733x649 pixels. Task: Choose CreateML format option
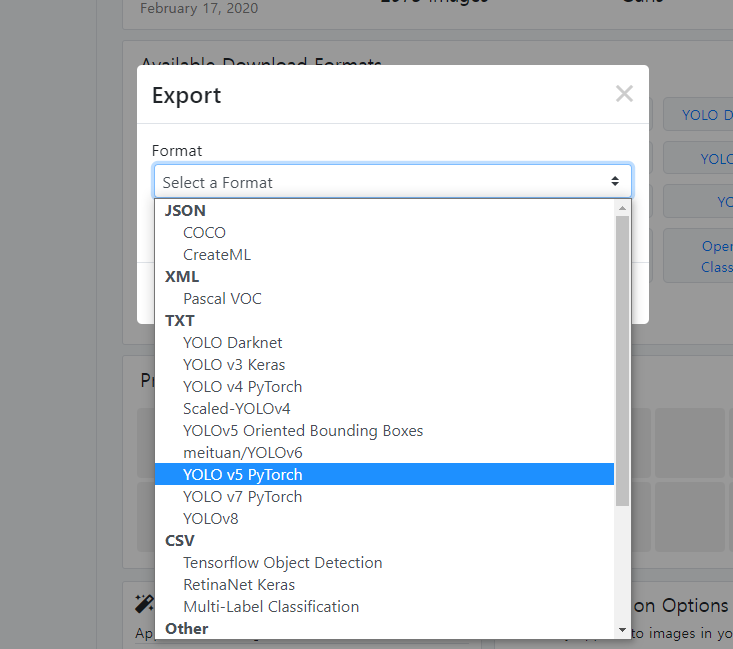pyautogui.click(x=384, y=254)
